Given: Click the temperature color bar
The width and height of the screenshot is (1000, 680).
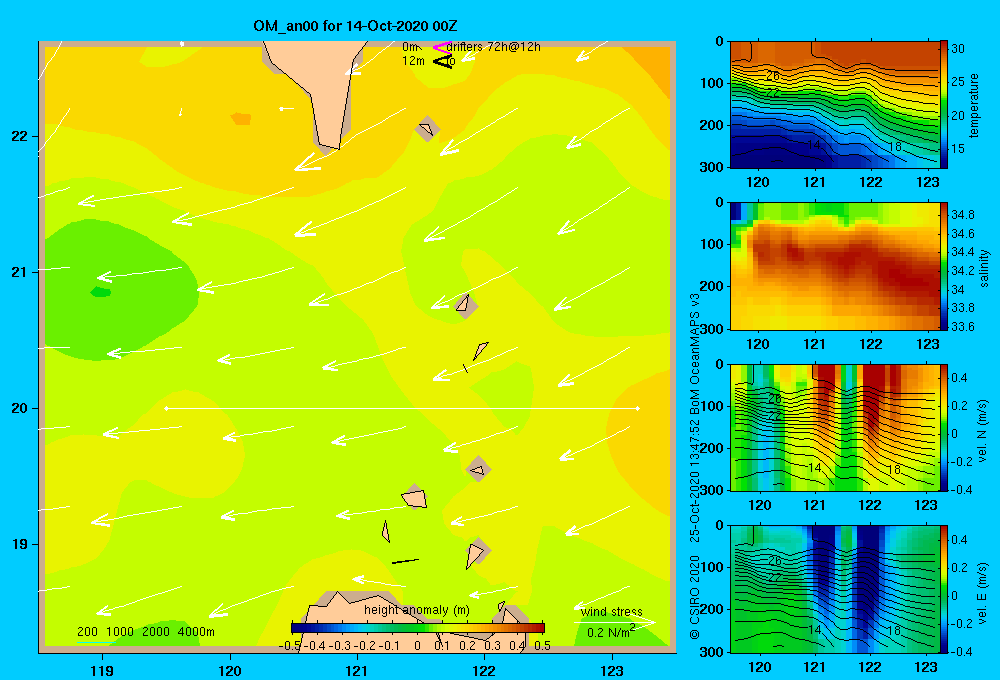Looking at the screenshot, I should 944,105.
